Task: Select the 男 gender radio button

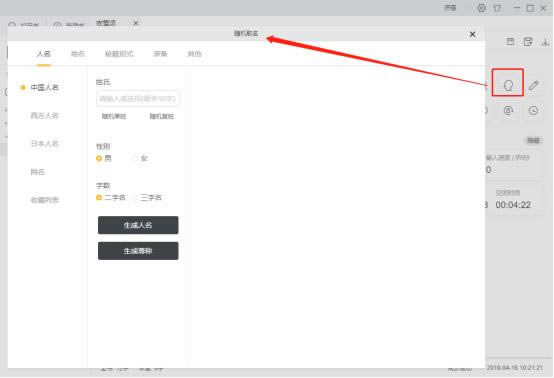Action: point(99,158)
